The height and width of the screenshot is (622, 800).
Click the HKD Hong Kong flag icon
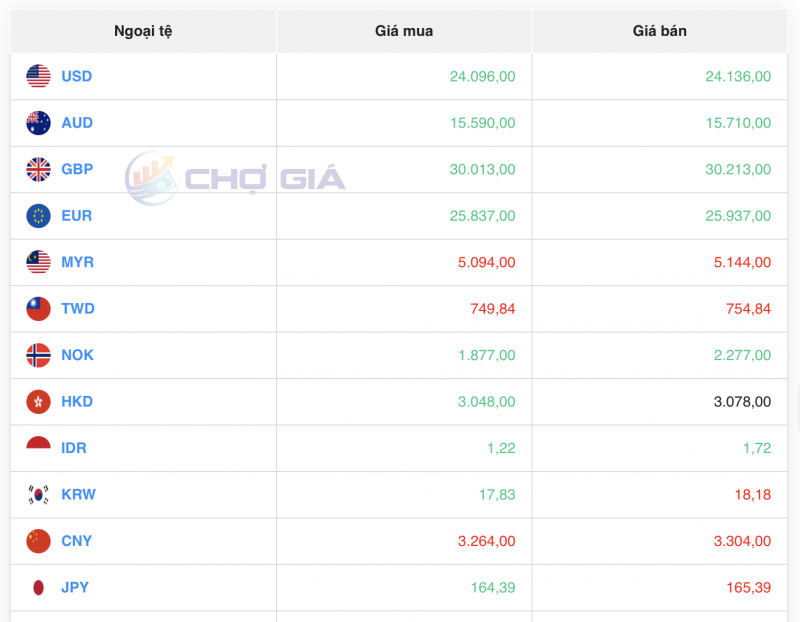tap(38, 401)
